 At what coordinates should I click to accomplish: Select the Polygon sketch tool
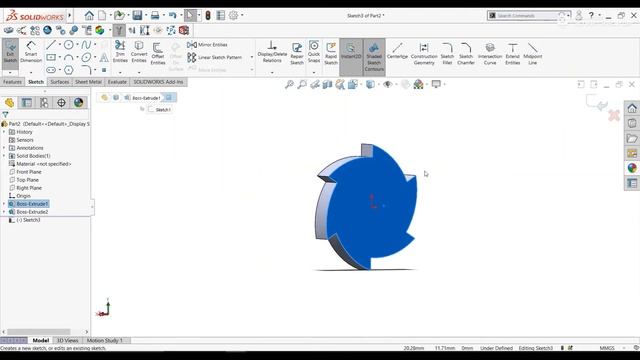(69, 70)
